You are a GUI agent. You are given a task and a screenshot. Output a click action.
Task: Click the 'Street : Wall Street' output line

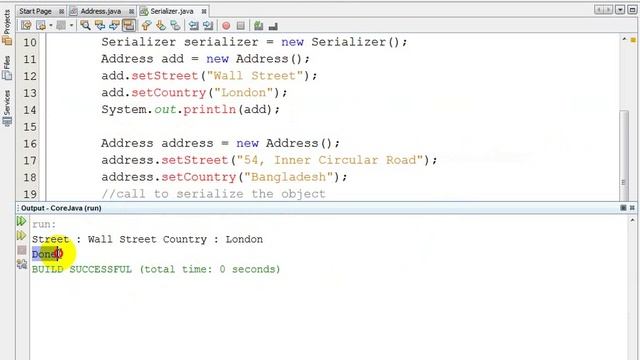click(147, 239)
